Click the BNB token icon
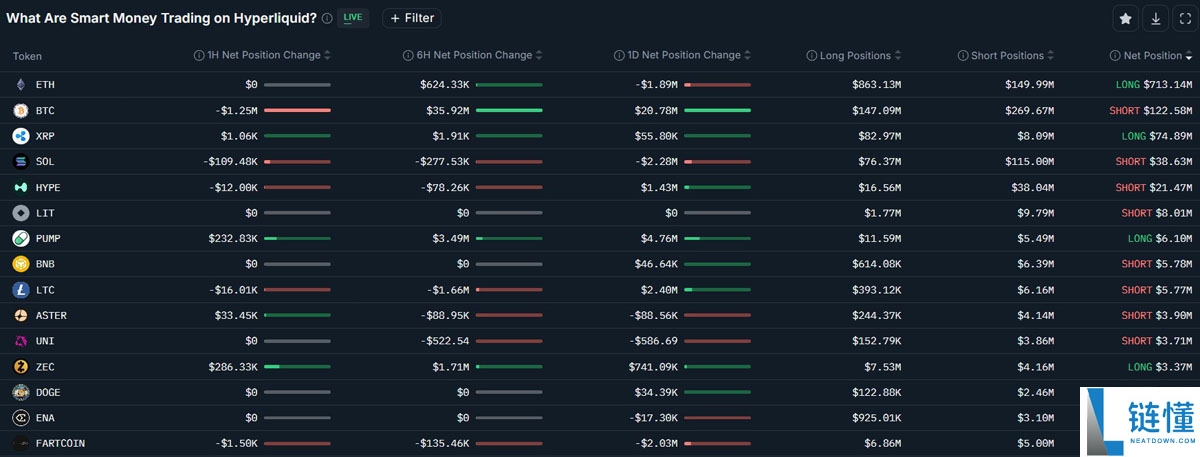 point(20,264)
